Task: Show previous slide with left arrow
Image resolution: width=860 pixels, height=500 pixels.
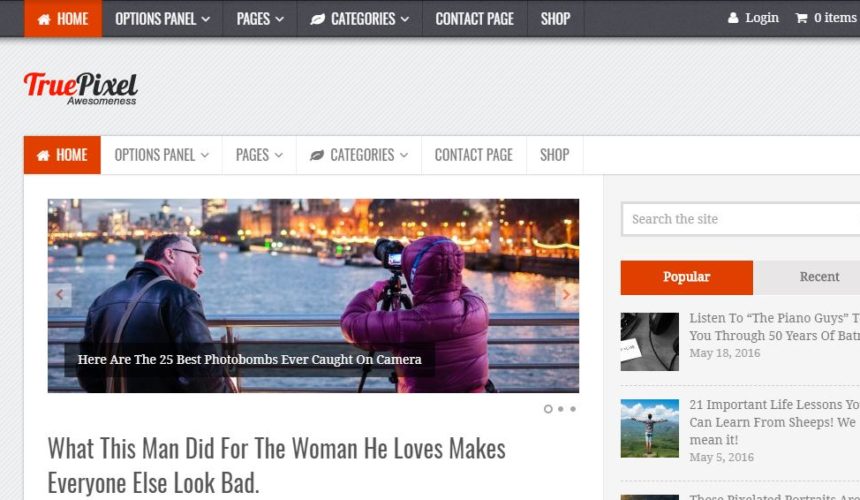Action: coord(60,294)
